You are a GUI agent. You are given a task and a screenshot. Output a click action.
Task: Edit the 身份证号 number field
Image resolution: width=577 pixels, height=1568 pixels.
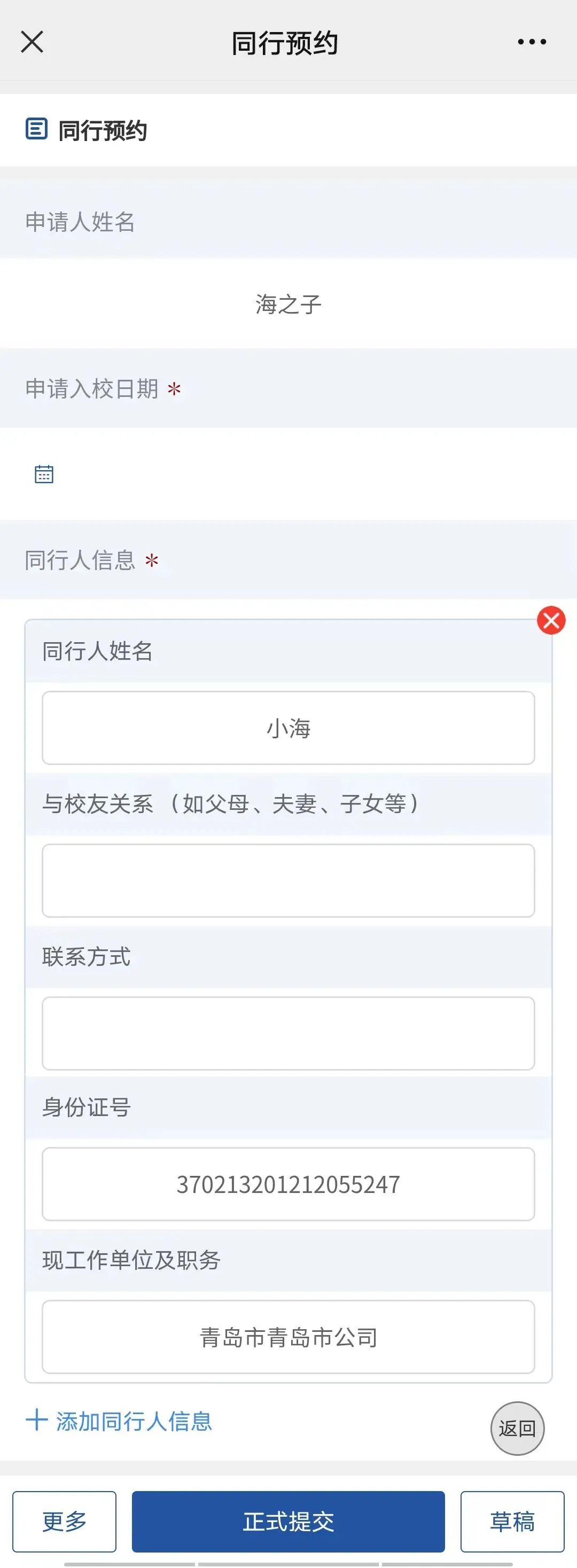pos(288,1184)
